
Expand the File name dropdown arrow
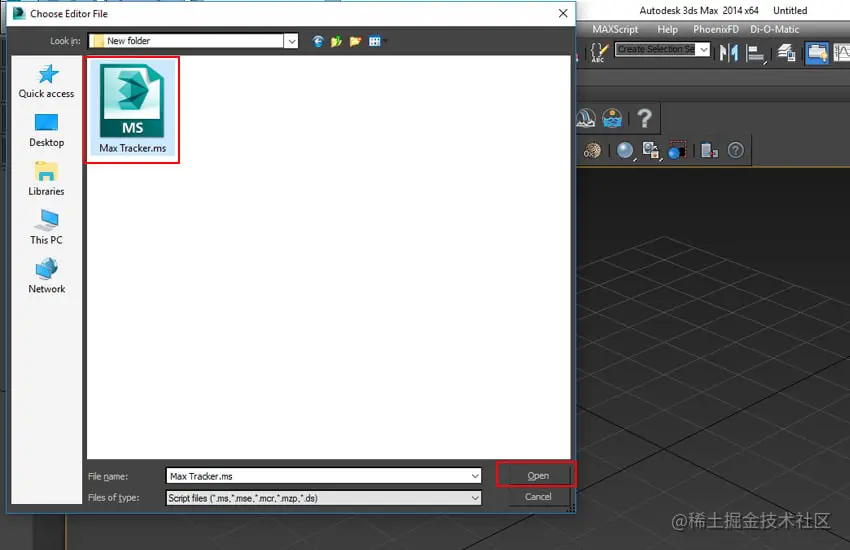475,476
